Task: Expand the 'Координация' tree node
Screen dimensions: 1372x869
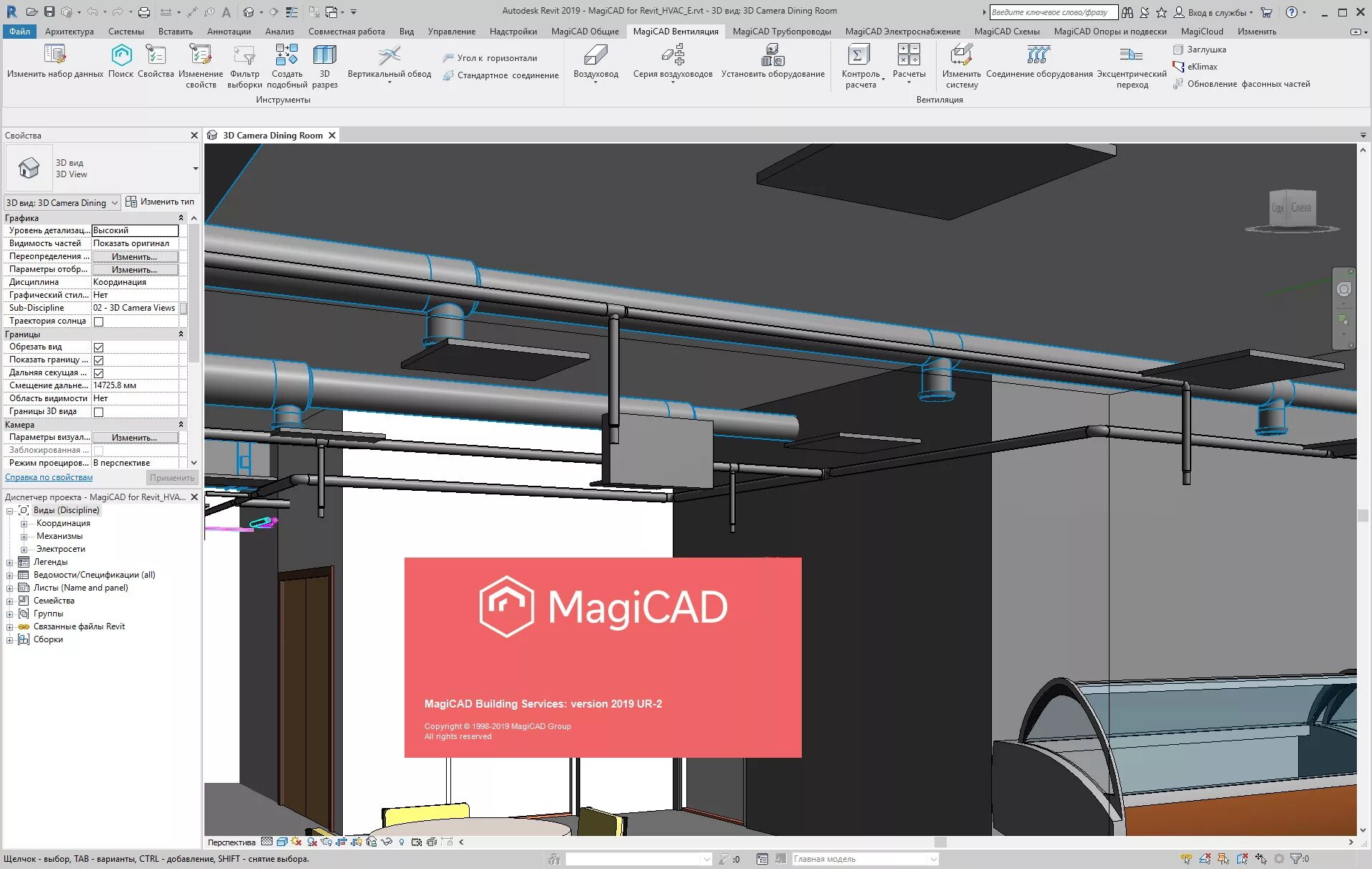Action: (24, 524)
